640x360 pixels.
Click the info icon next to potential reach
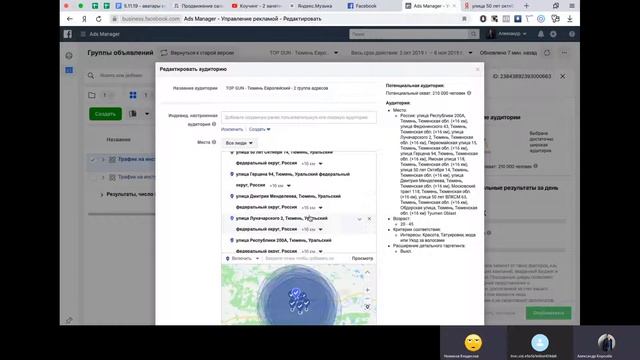click(469, 93)
